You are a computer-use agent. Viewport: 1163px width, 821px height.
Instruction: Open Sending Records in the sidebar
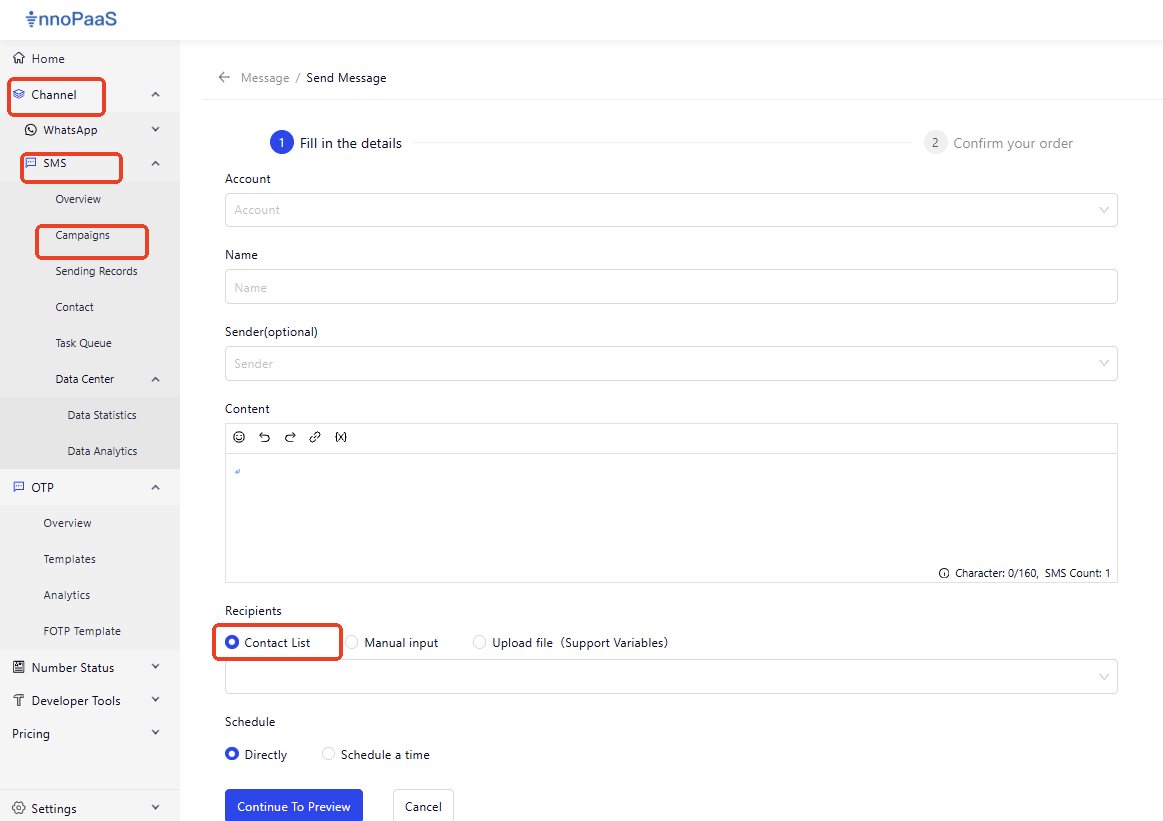96,271
